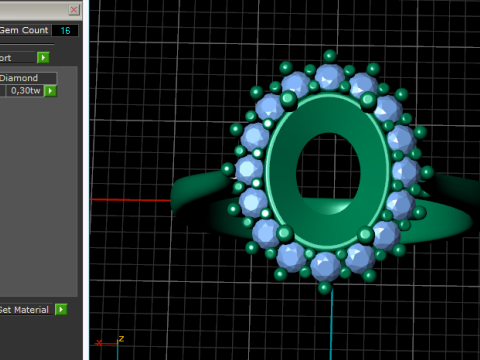The width and height of the screenshot is (480, 360).
Task: Click the Gem Count label
Action: tap(24, 30)
